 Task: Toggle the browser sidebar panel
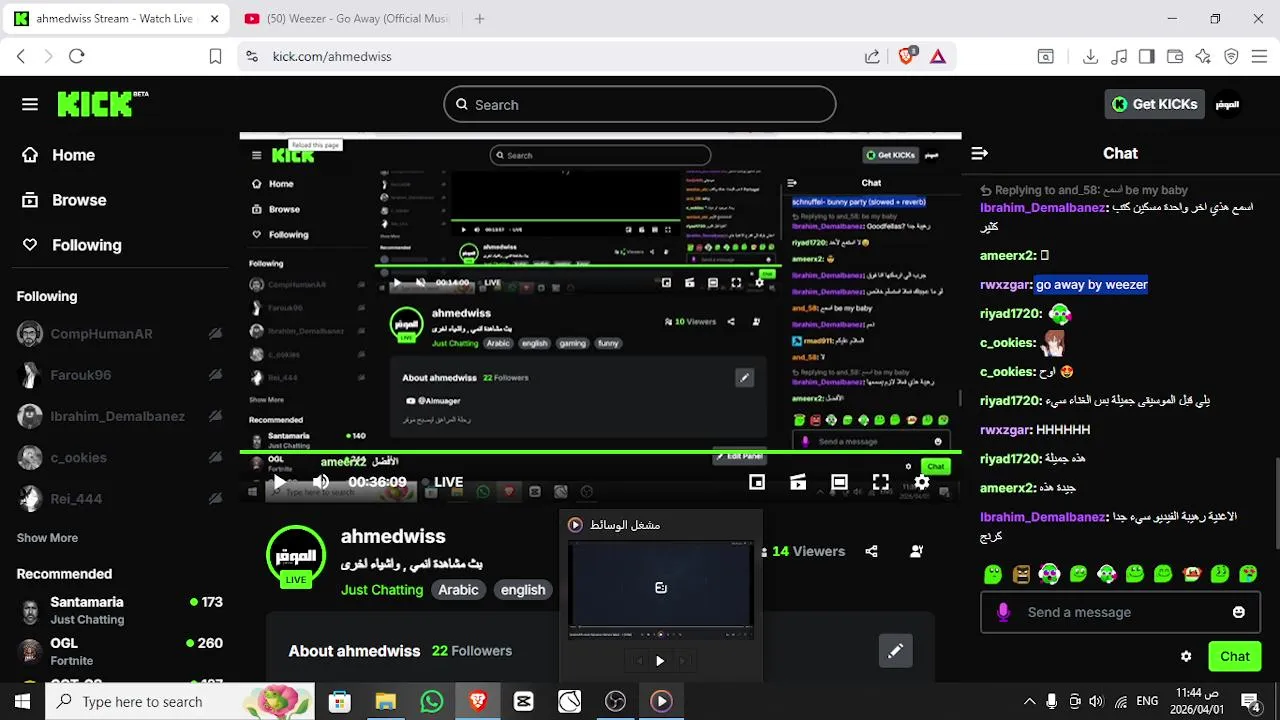pyautogui.click(x=1147, y=57)
